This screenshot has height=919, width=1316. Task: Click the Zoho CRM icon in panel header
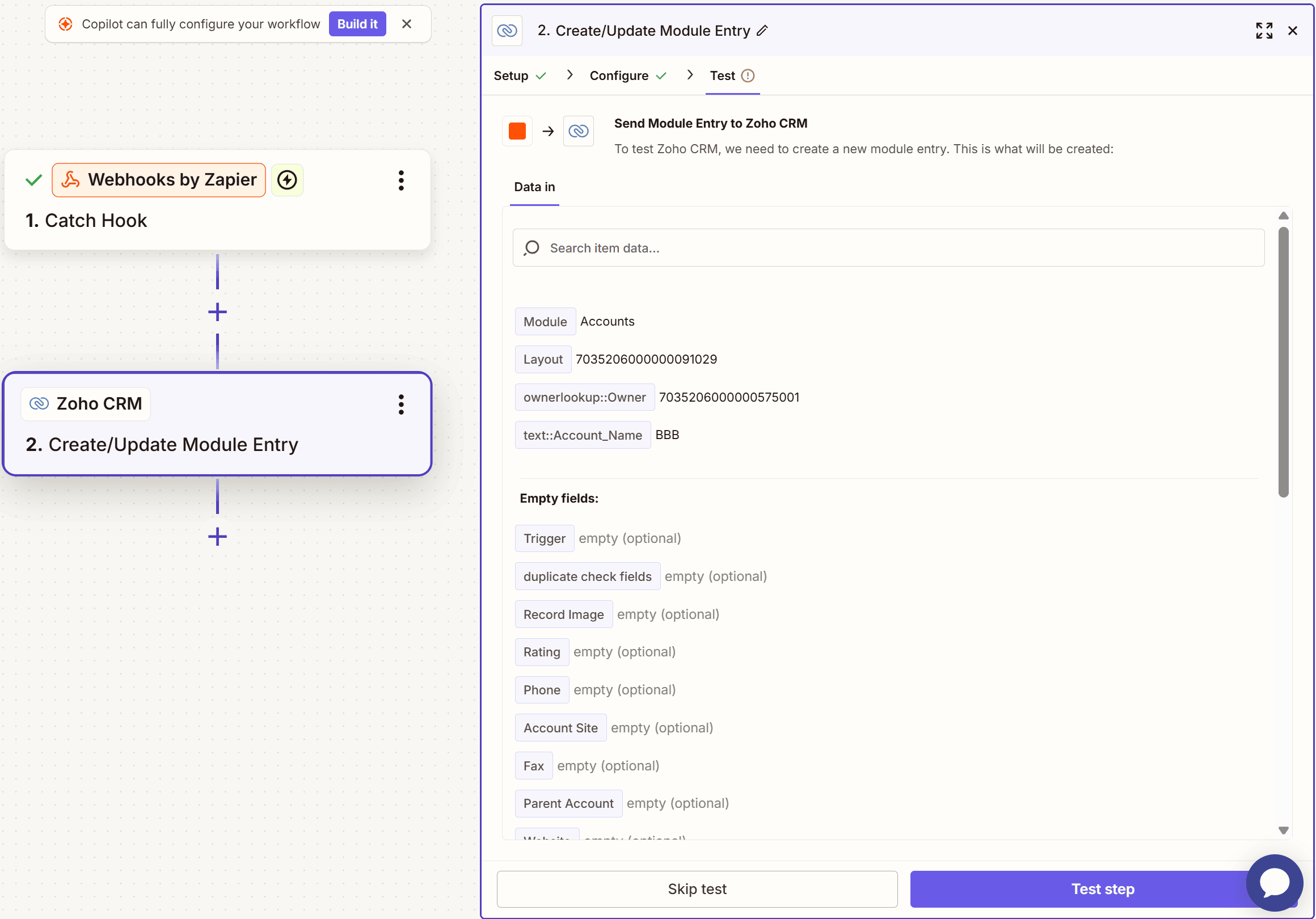[507, 31]
